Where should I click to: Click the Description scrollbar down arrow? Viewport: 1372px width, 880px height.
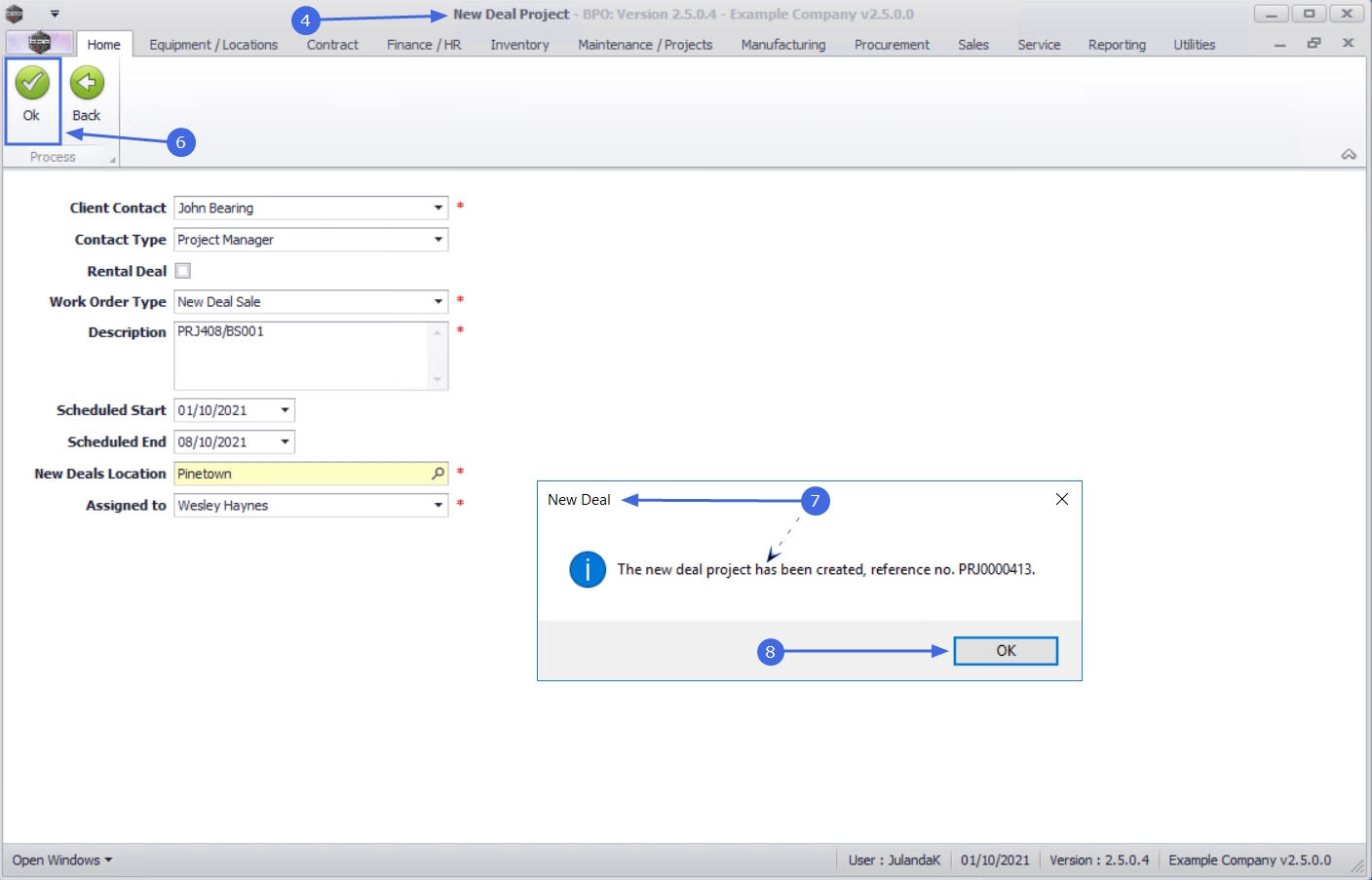point(438,380)
